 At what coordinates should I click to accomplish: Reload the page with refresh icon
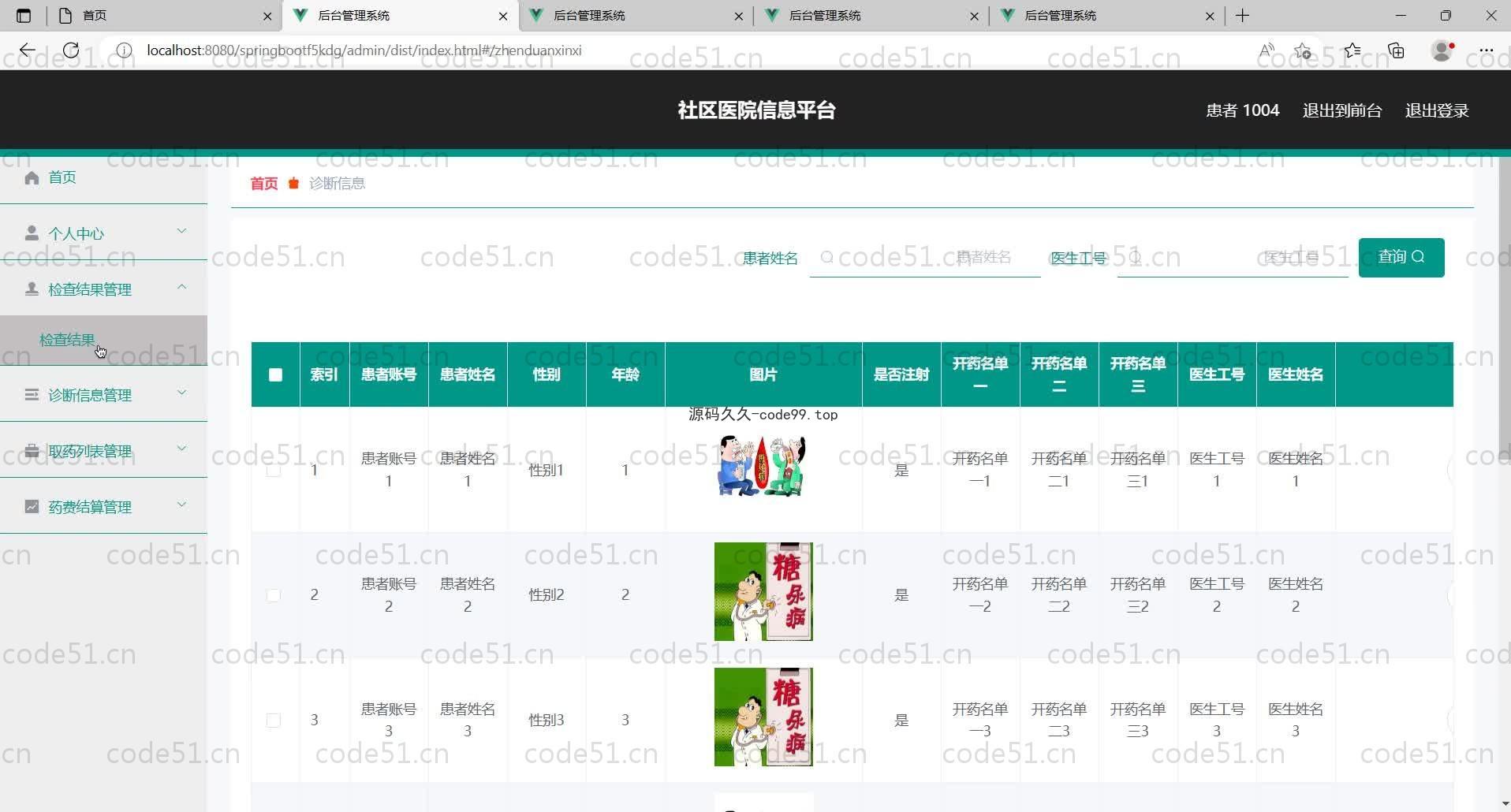click(x=71, y=50)
